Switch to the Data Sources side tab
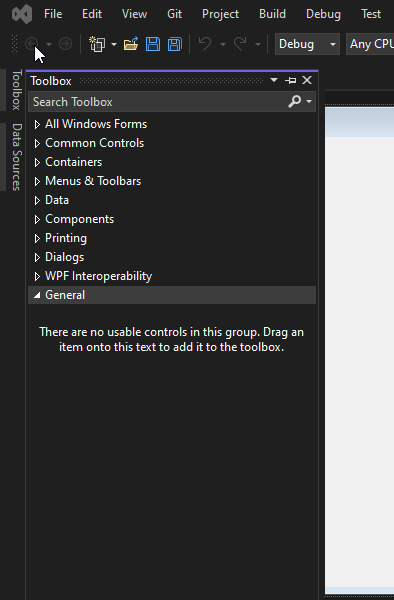 pos(16,157)
